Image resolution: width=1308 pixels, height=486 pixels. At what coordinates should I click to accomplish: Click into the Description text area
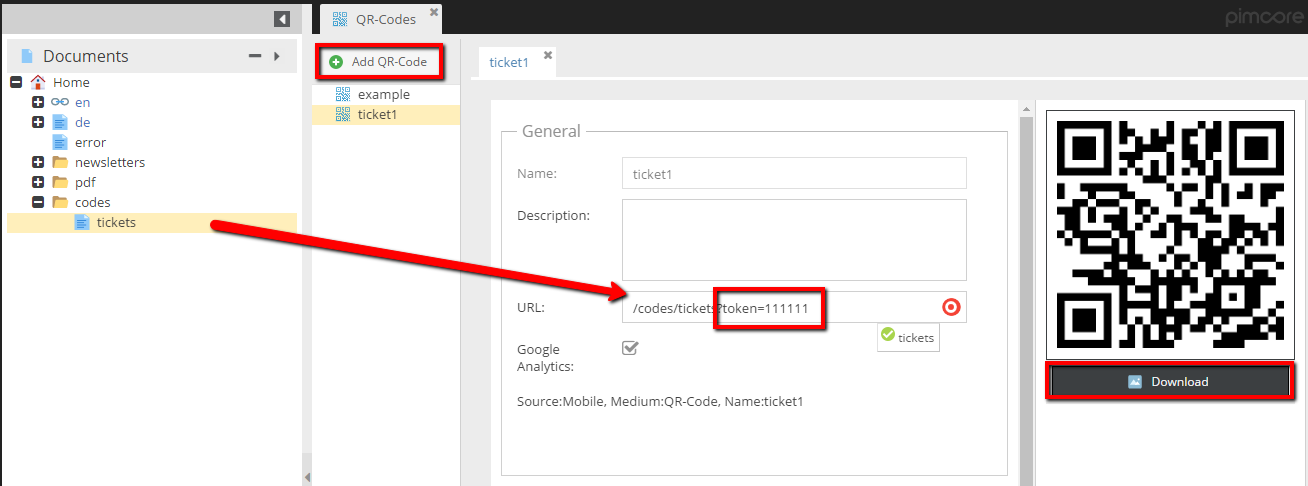tap(794, 239)
